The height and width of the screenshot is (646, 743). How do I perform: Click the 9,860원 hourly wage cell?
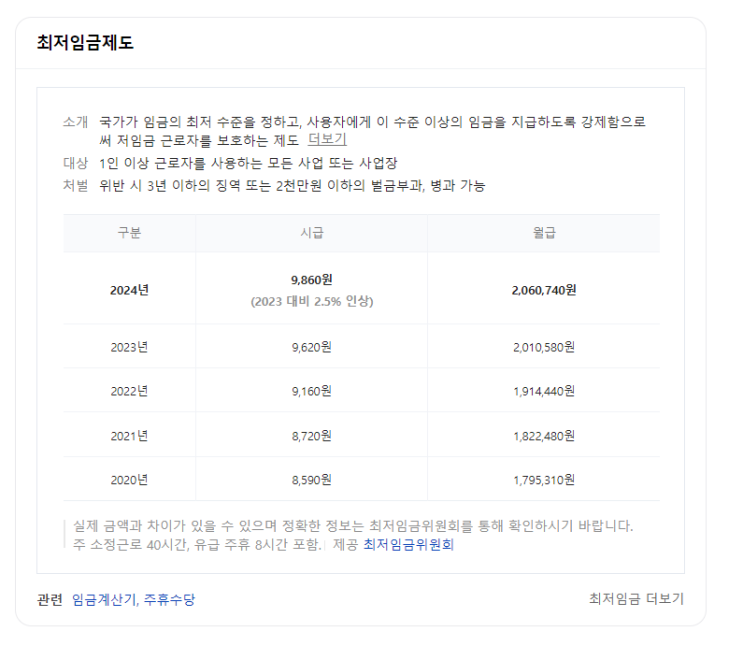click(312, 280)
